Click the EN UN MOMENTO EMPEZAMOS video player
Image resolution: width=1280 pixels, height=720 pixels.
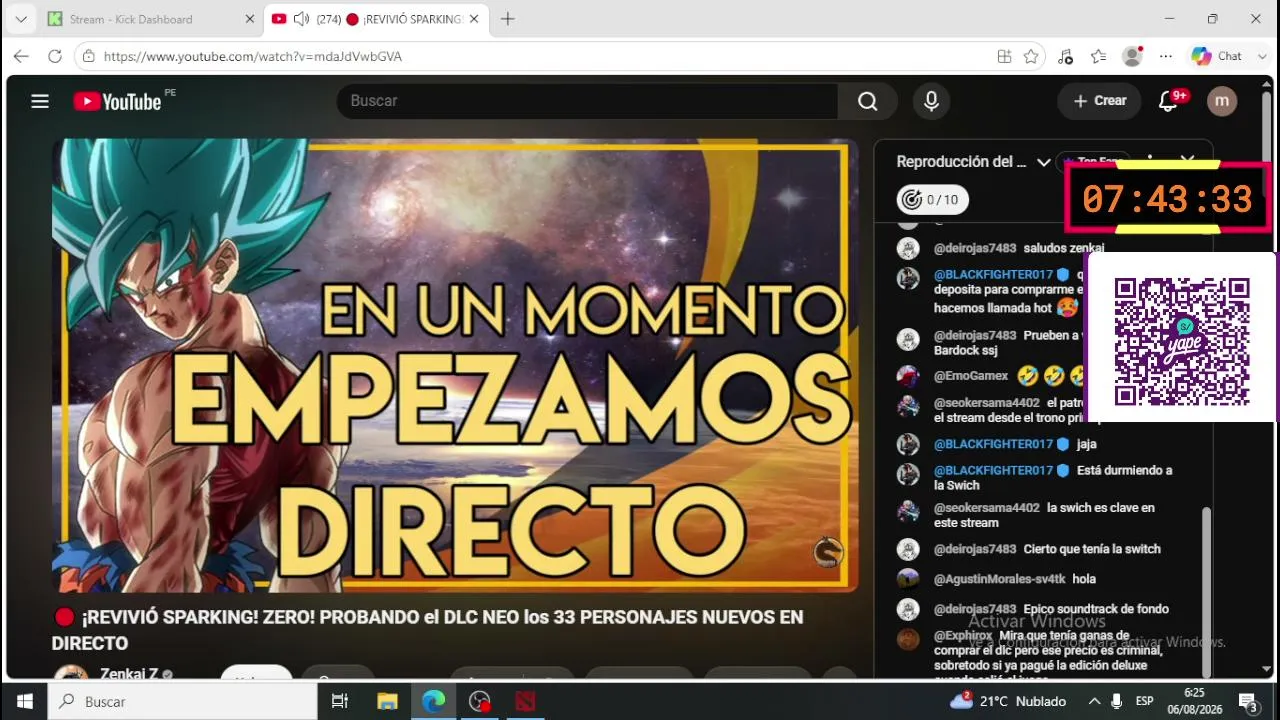pyautogui.click(x=455, y=365)
